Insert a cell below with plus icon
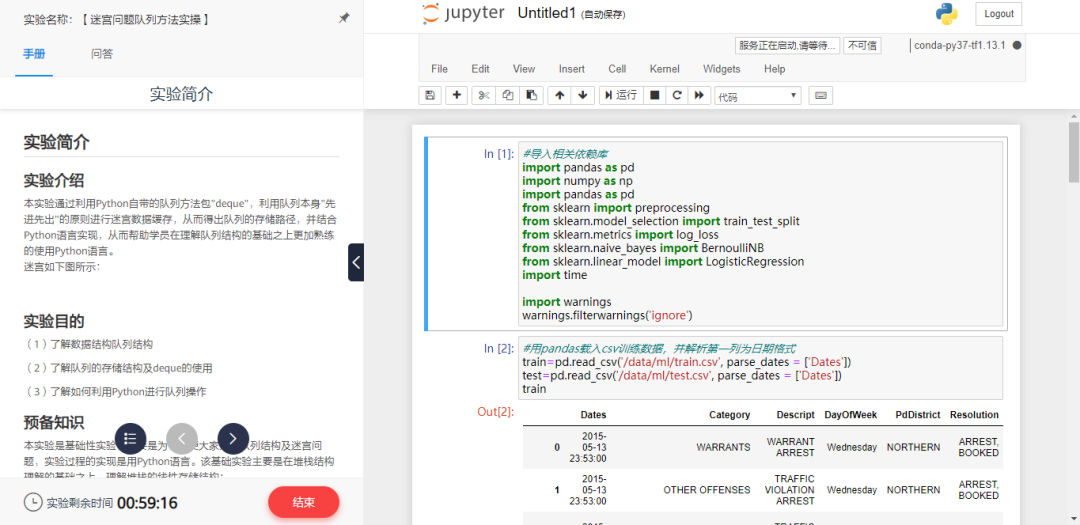Image resolution: width=1080 pixels, height=525 pixels. pyautogui.click(x=458, y=95)
